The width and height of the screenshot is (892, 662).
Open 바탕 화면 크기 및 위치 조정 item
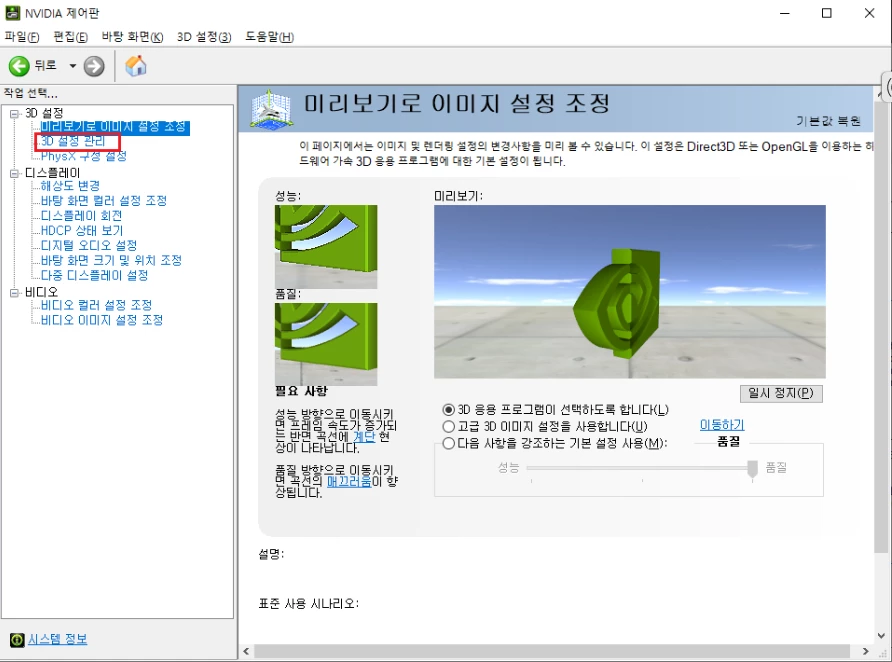coord(111,260)
